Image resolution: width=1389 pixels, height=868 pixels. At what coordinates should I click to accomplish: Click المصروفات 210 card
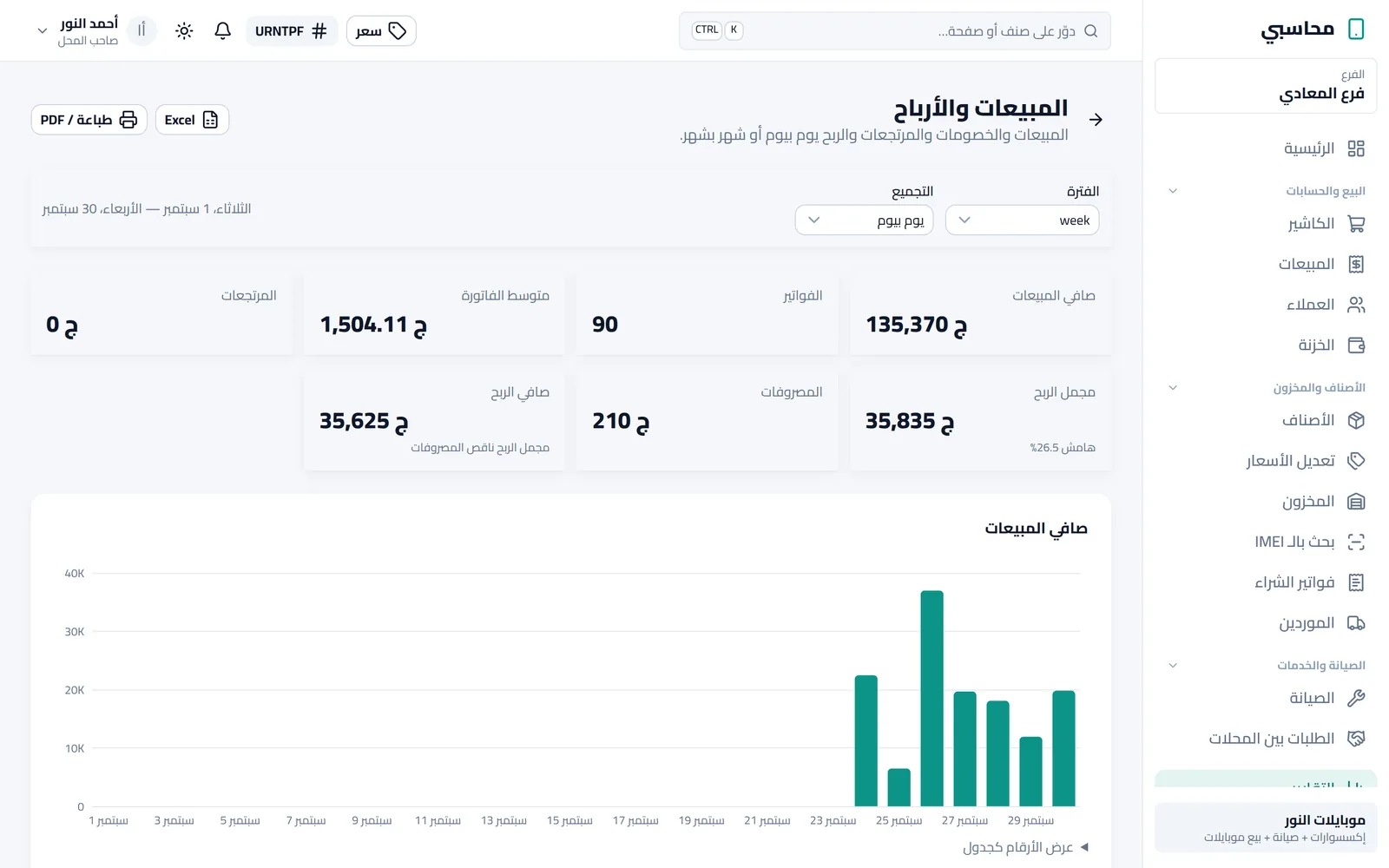(708, 422)
